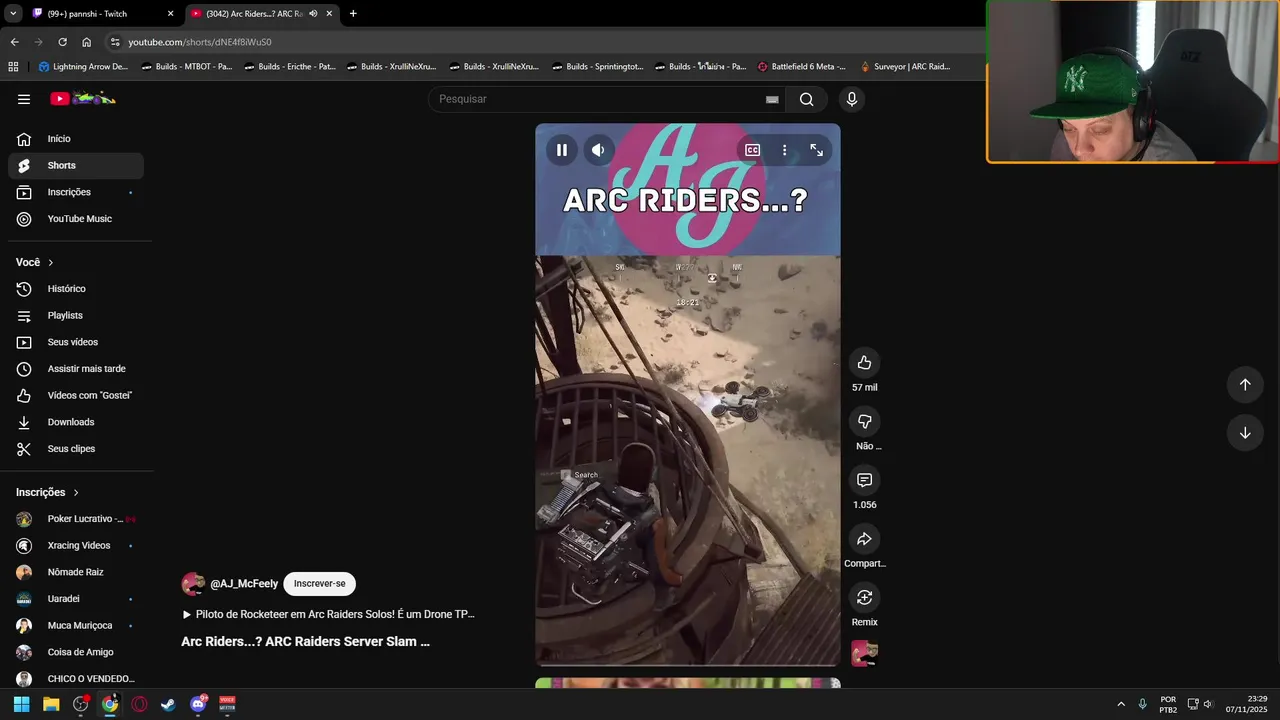Open the taskbar clock showing 23:29
Image resolution: width=1280 pixels, height=720 pixels.
(1247, 704)
